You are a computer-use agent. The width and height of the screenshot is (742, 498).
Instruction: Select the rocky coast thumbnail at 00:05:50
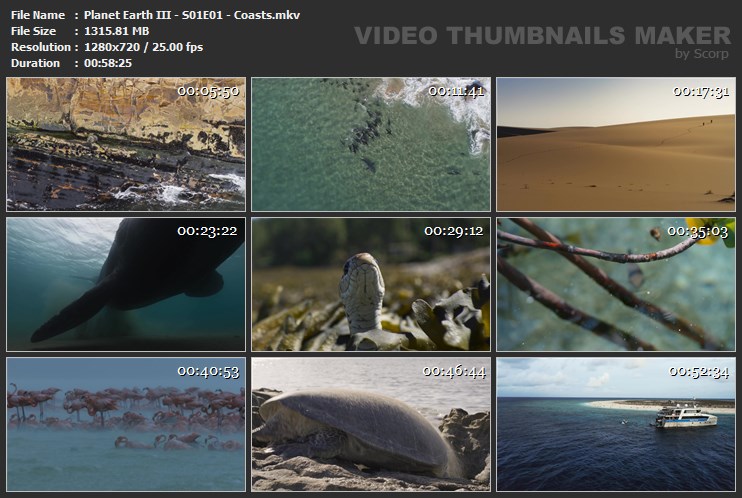tap(126, 144)
